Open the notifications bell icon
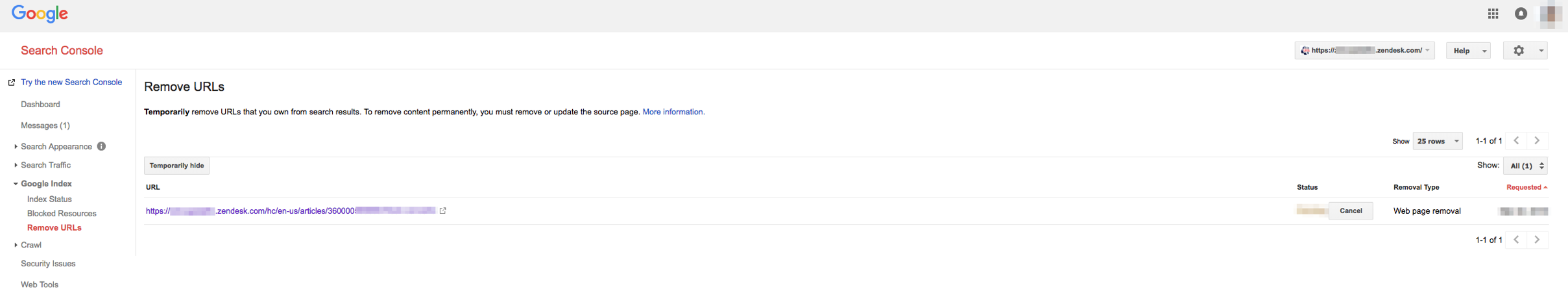 point(1521,14)
